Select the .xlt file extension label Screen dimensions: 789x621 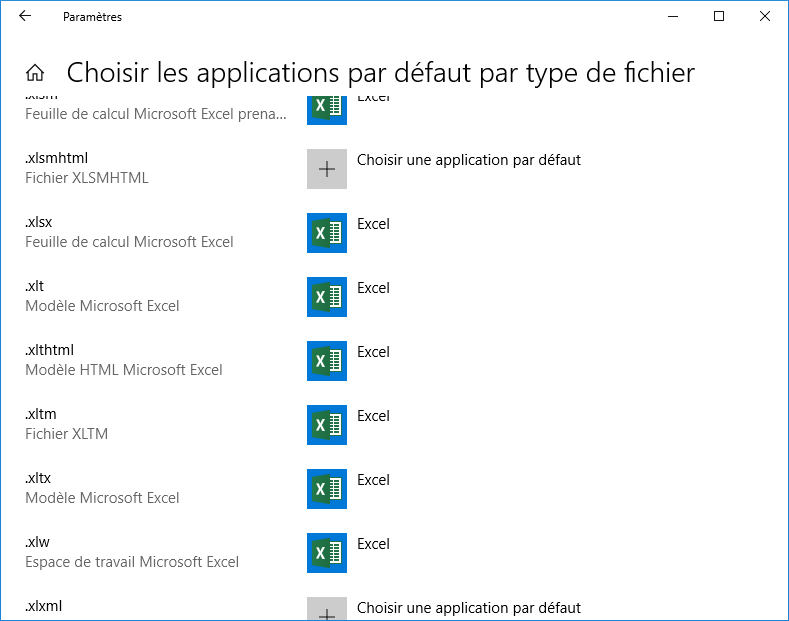click(x=35, y=286)
